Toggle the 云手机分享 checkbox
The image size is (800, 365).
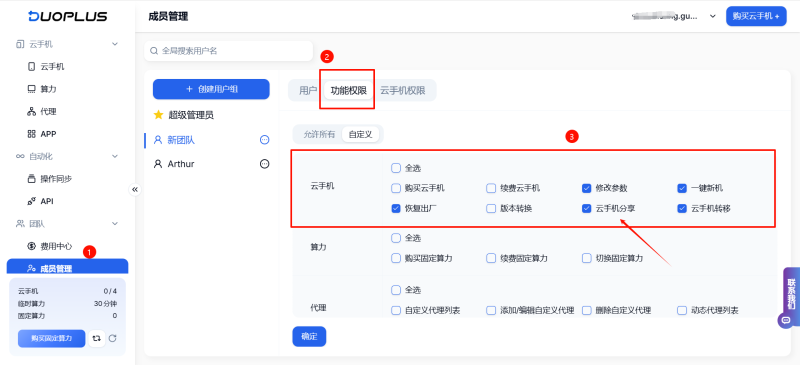pos(586,208)
